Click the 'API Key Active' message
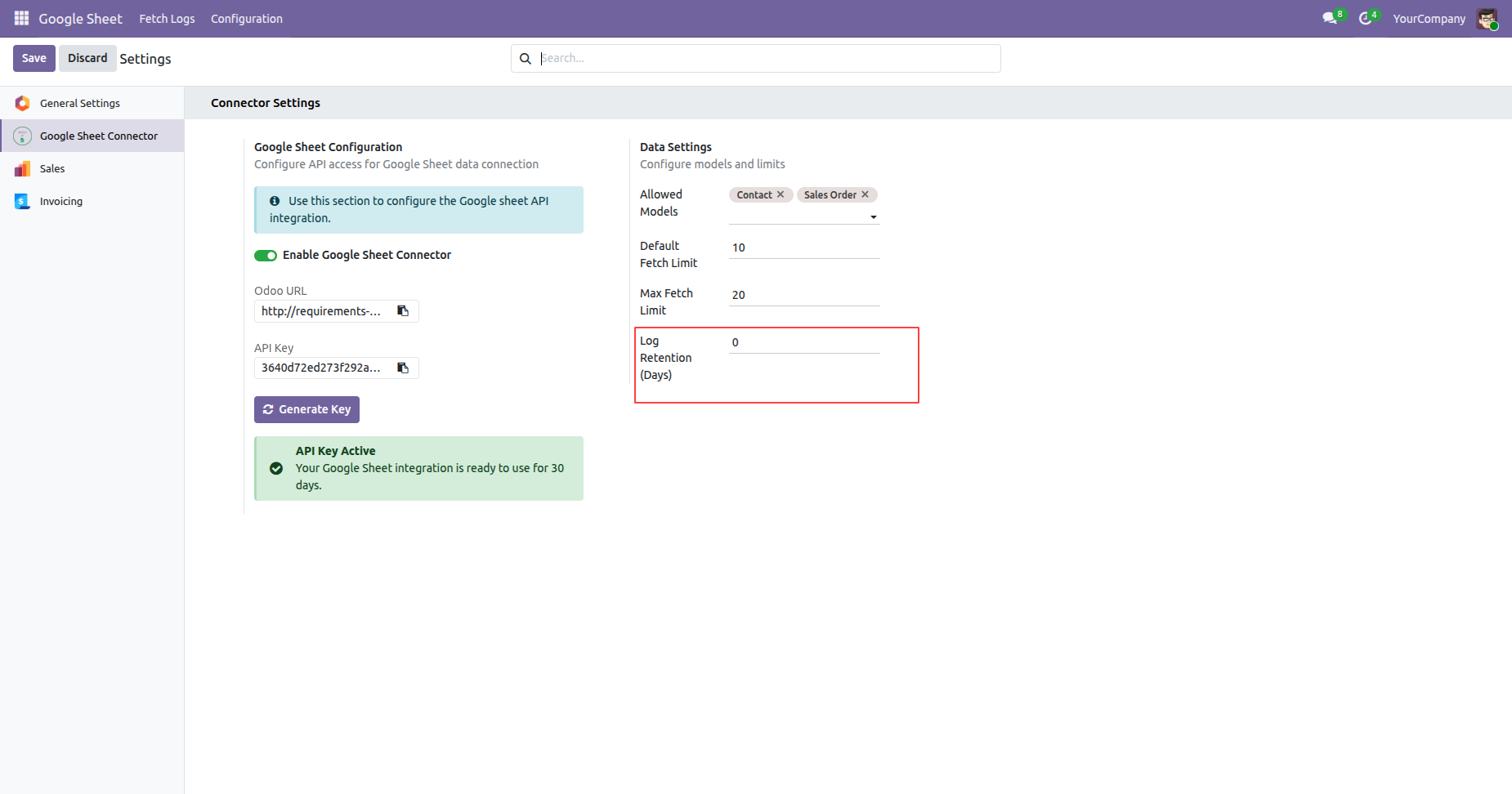 click(x=335, y=451)
